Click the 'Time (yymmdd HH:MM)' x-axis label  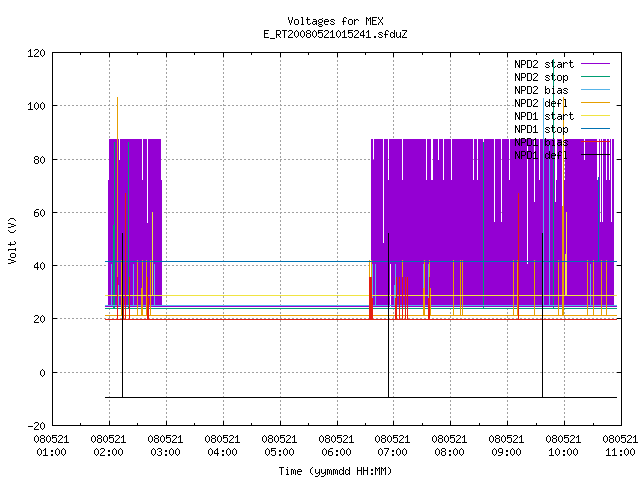(335, 471)
